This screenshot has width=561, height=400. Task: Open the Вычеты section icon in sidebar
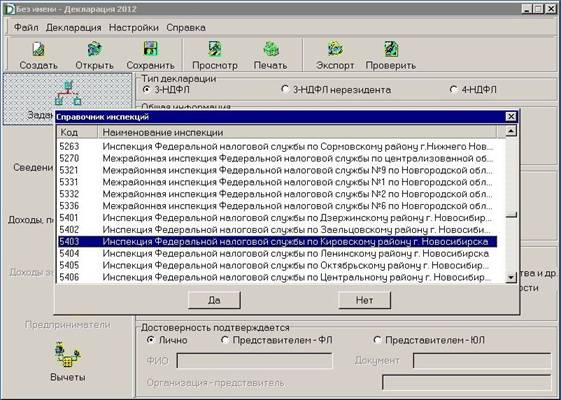point(68,355)
